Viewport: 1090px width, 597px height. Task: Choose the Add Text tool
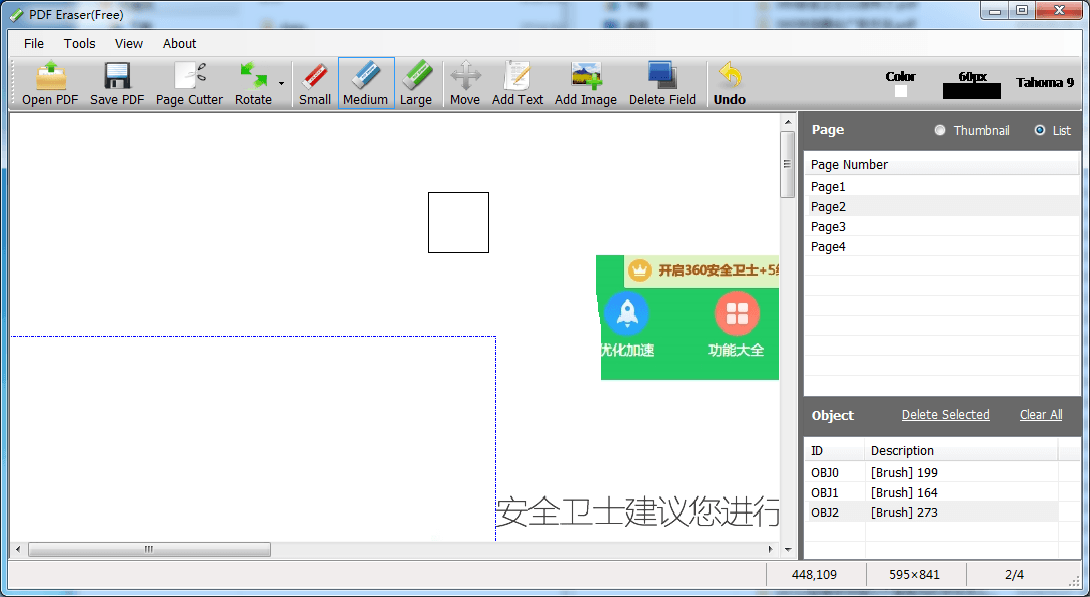[517, 83]
